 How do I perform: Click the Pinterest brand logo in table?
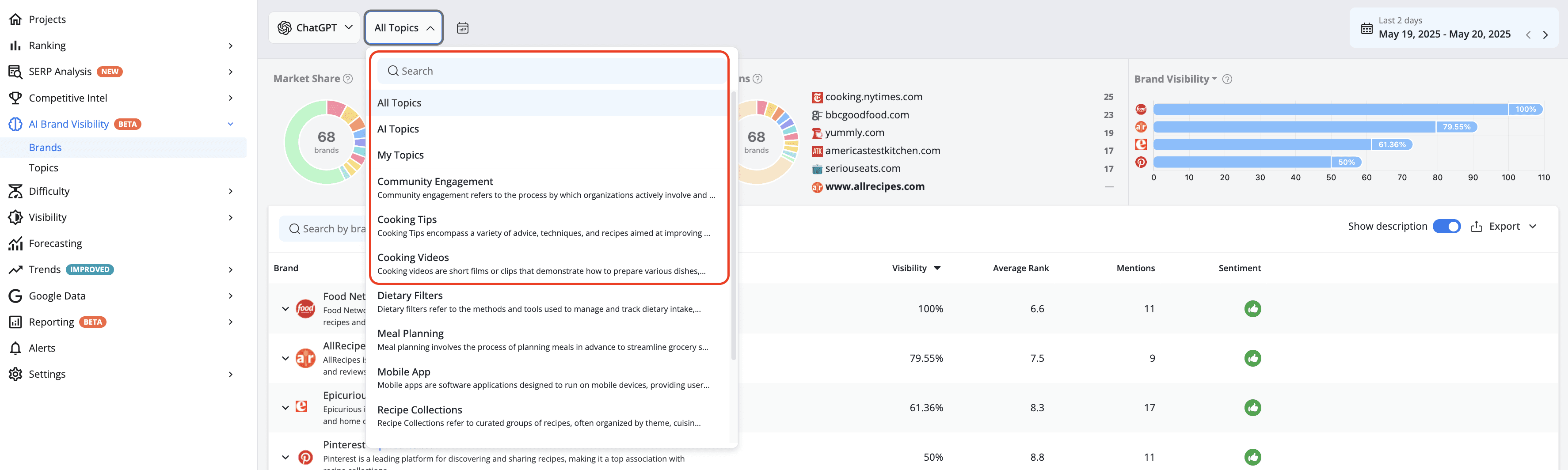click(305, 457)
